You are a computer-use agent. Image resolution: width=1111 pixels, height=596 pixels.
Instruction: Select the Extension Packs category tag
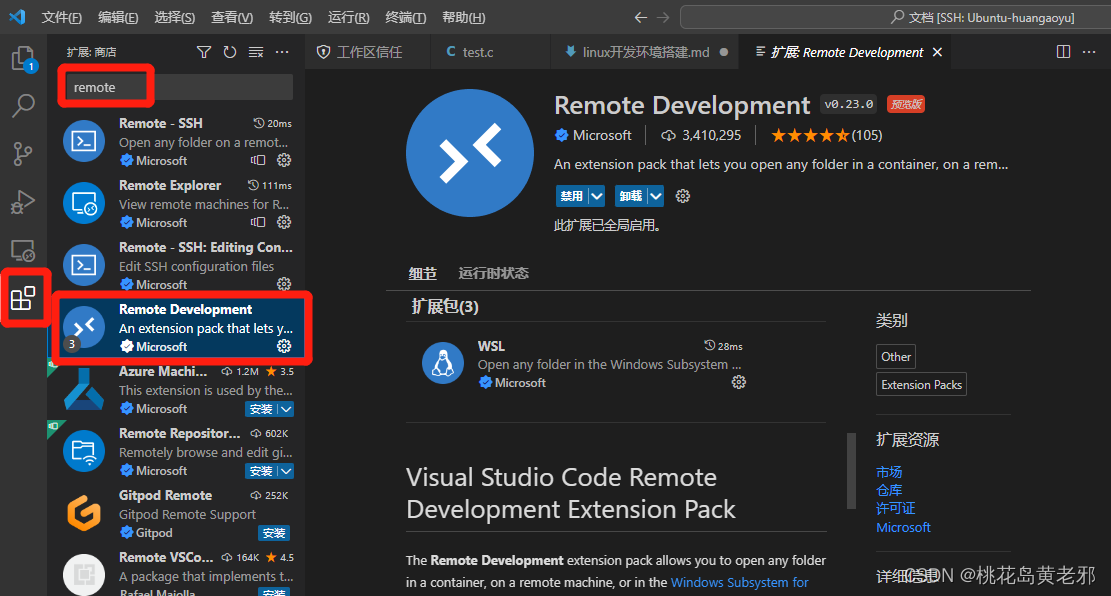[x=921, y=384]
